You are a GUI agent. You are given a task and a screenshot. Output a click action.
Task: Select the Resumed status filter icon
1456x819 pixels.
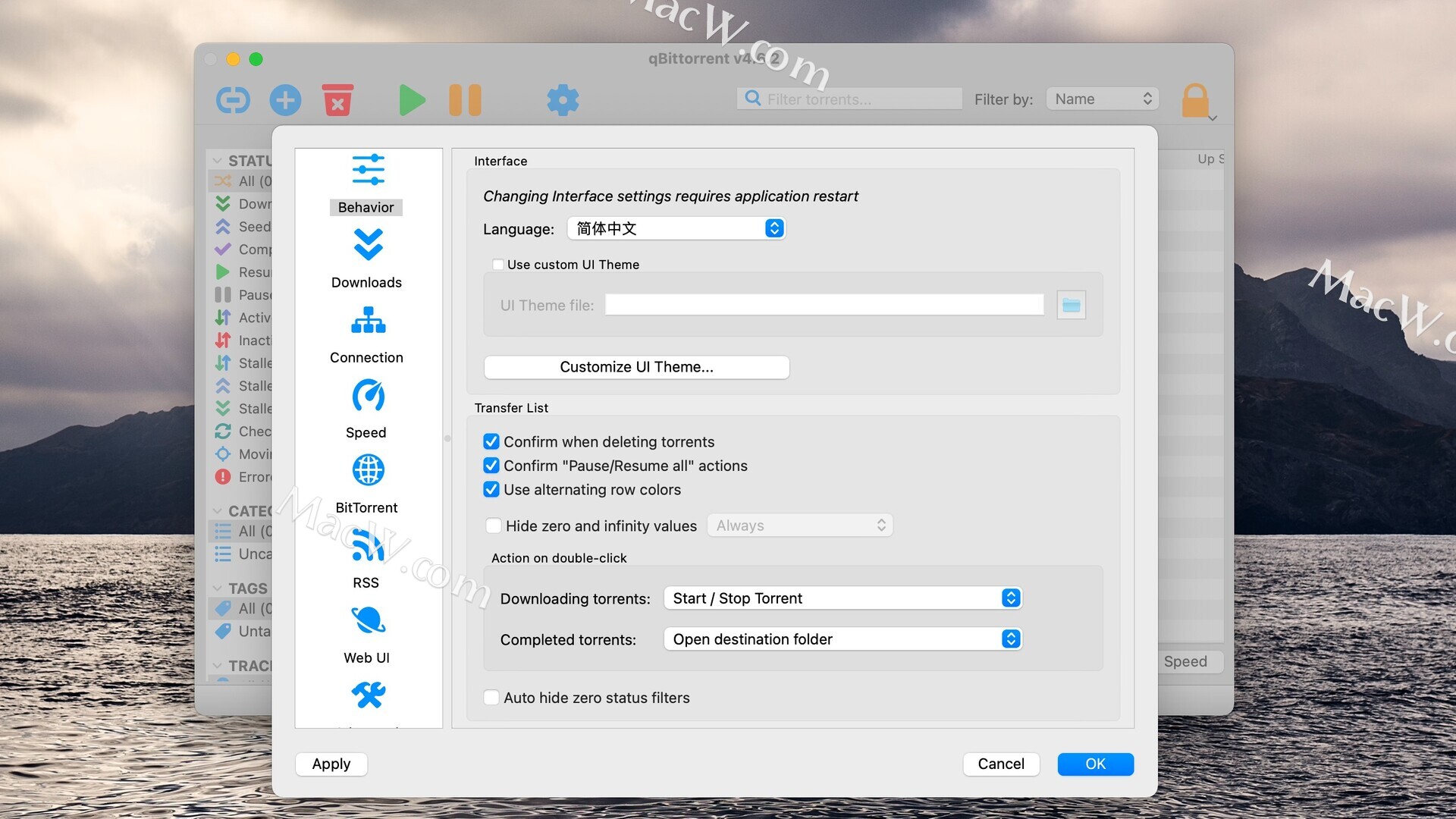click(x=222, y=271)
